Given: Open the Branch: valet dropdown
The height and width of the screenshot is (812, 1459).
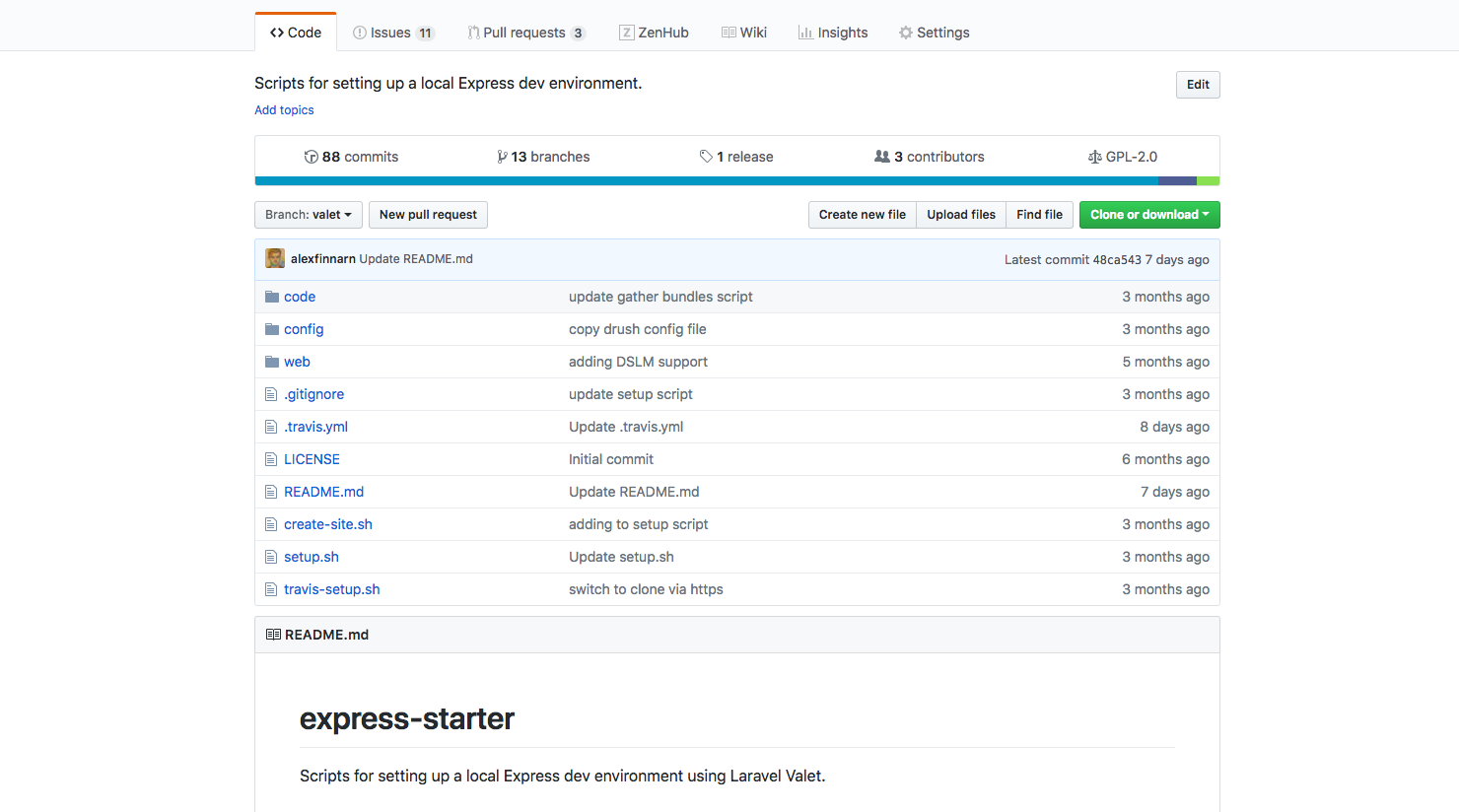Looking at the screenshot, I should point(309,215).
